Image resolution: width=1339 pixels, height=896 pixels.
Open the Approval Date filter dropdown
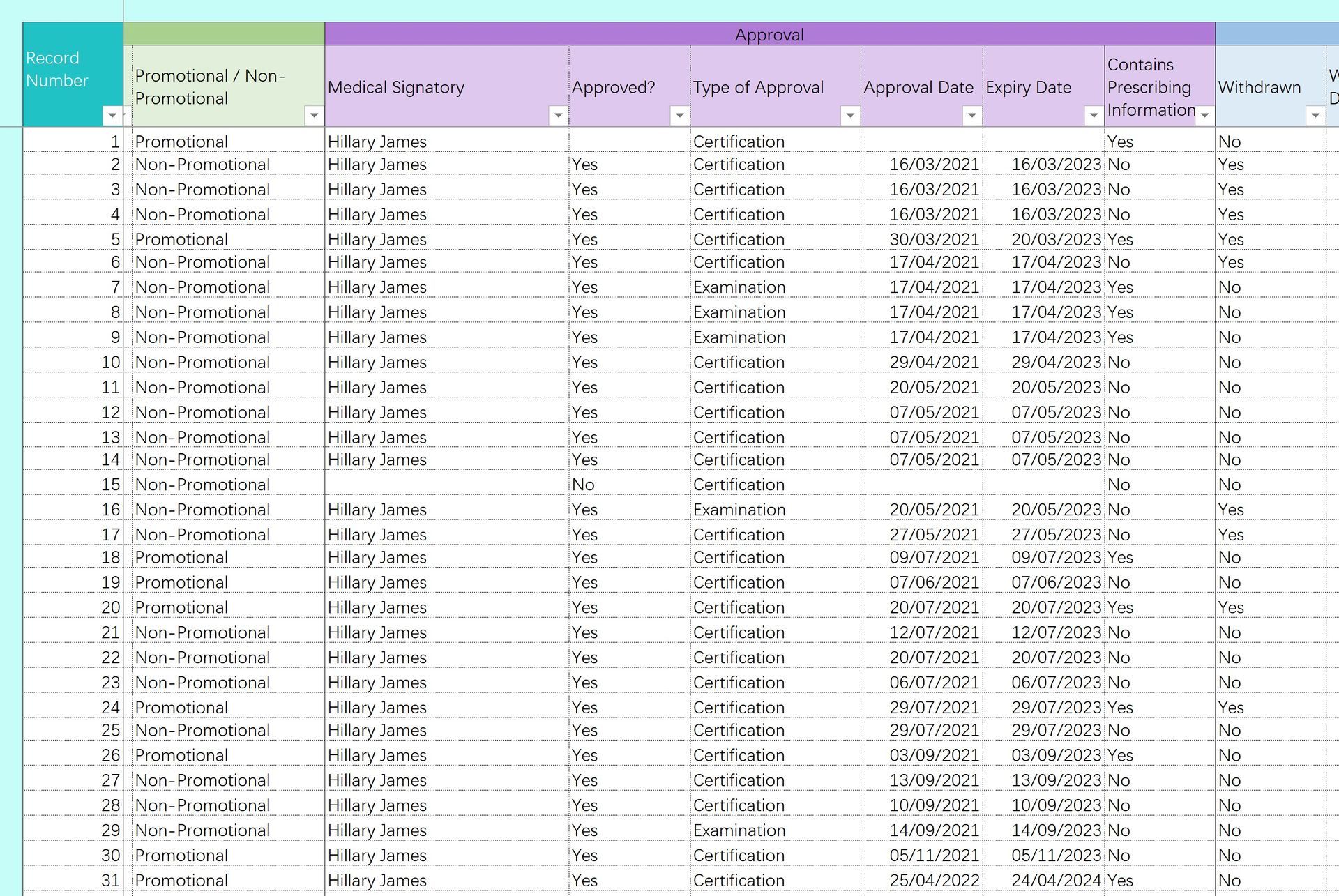tap(971, 115)
